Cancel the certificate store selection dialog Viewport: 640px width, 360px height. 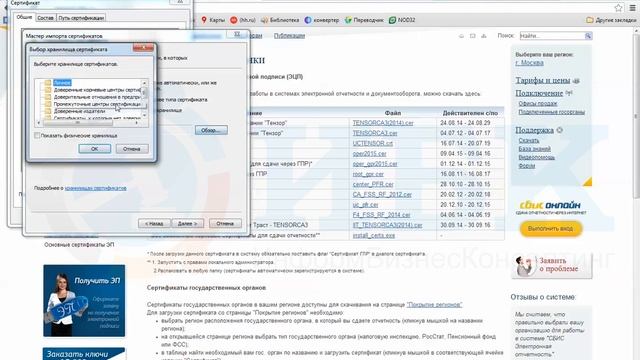pos(132,149)
